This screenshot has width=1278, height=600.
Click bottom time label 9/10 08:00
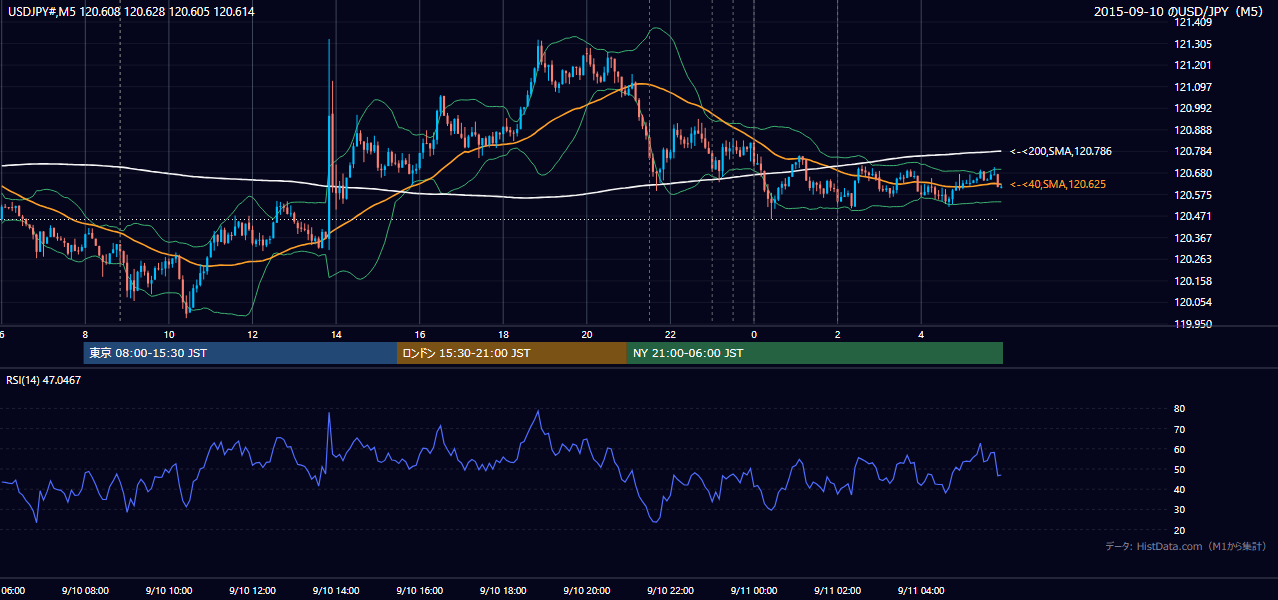(84, 591)
